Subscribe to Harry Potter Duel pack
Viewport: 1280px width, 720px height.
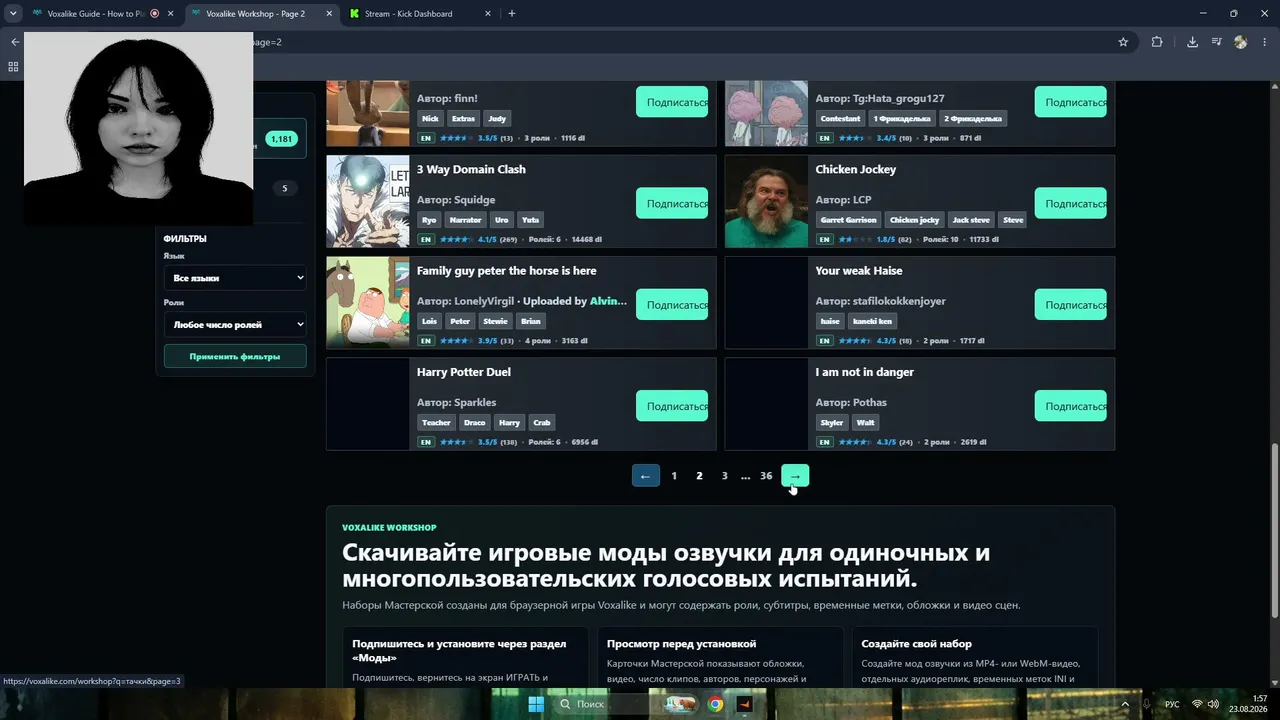coord(672,406)
